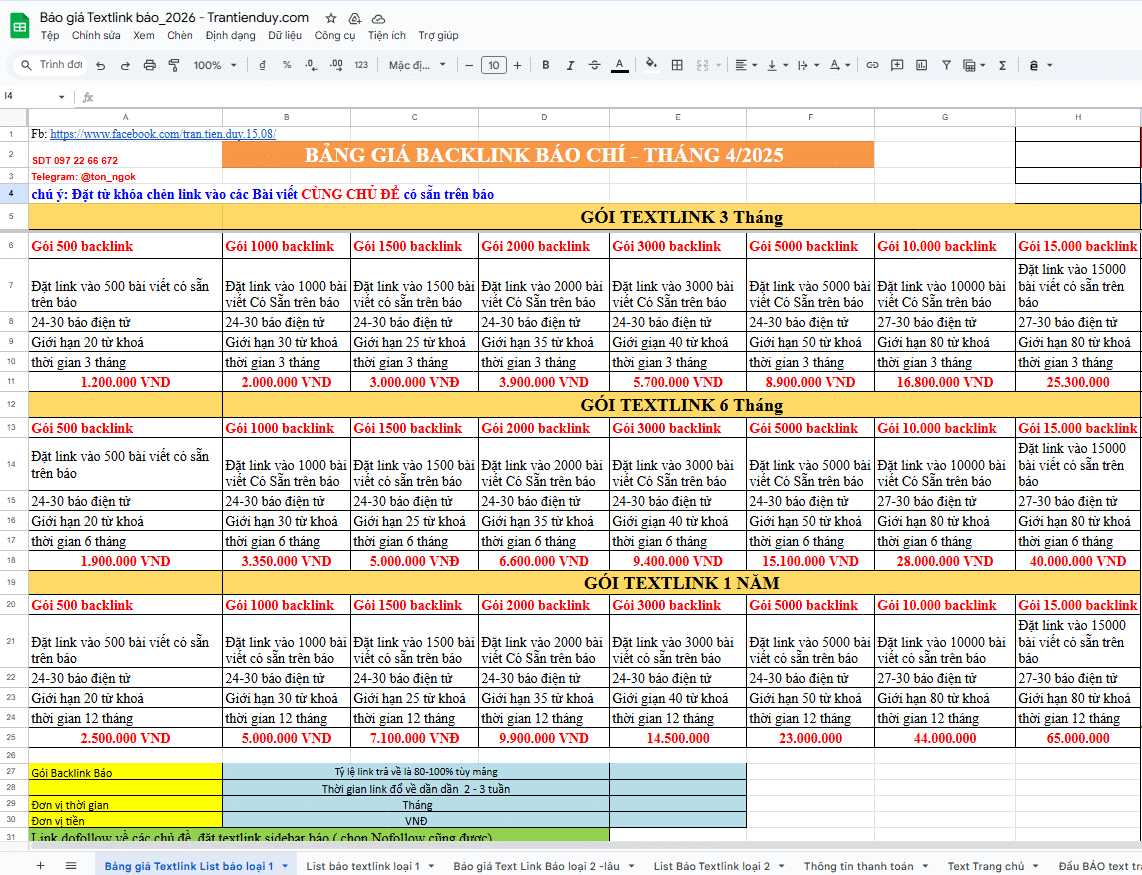Viewport: 1142px width, 875px height.
Task: Star this spreadsheet document
Action: (x=331, y=18)
